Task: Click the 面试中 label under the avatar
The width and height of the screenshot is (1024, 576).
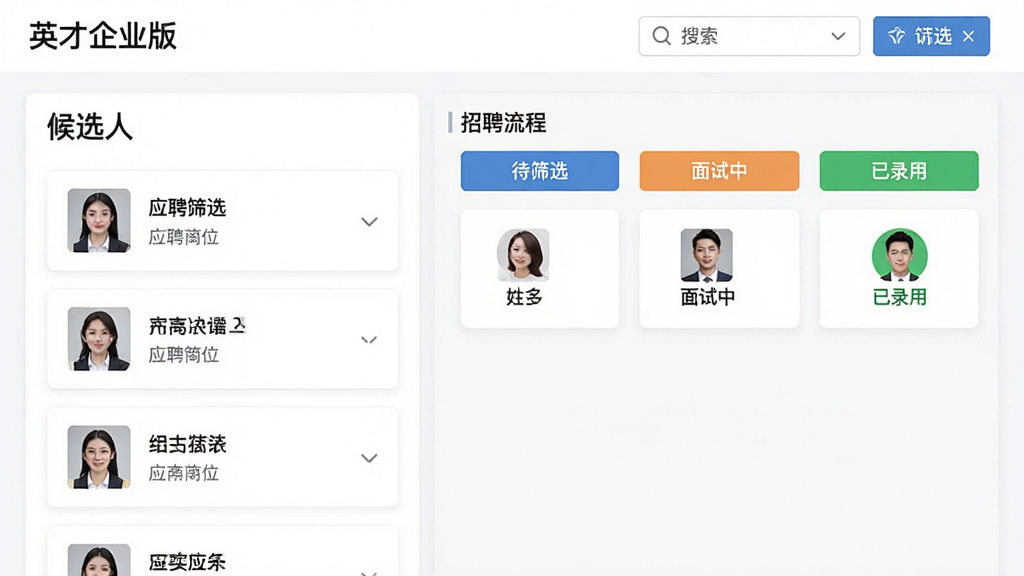Action: point(708,297)
